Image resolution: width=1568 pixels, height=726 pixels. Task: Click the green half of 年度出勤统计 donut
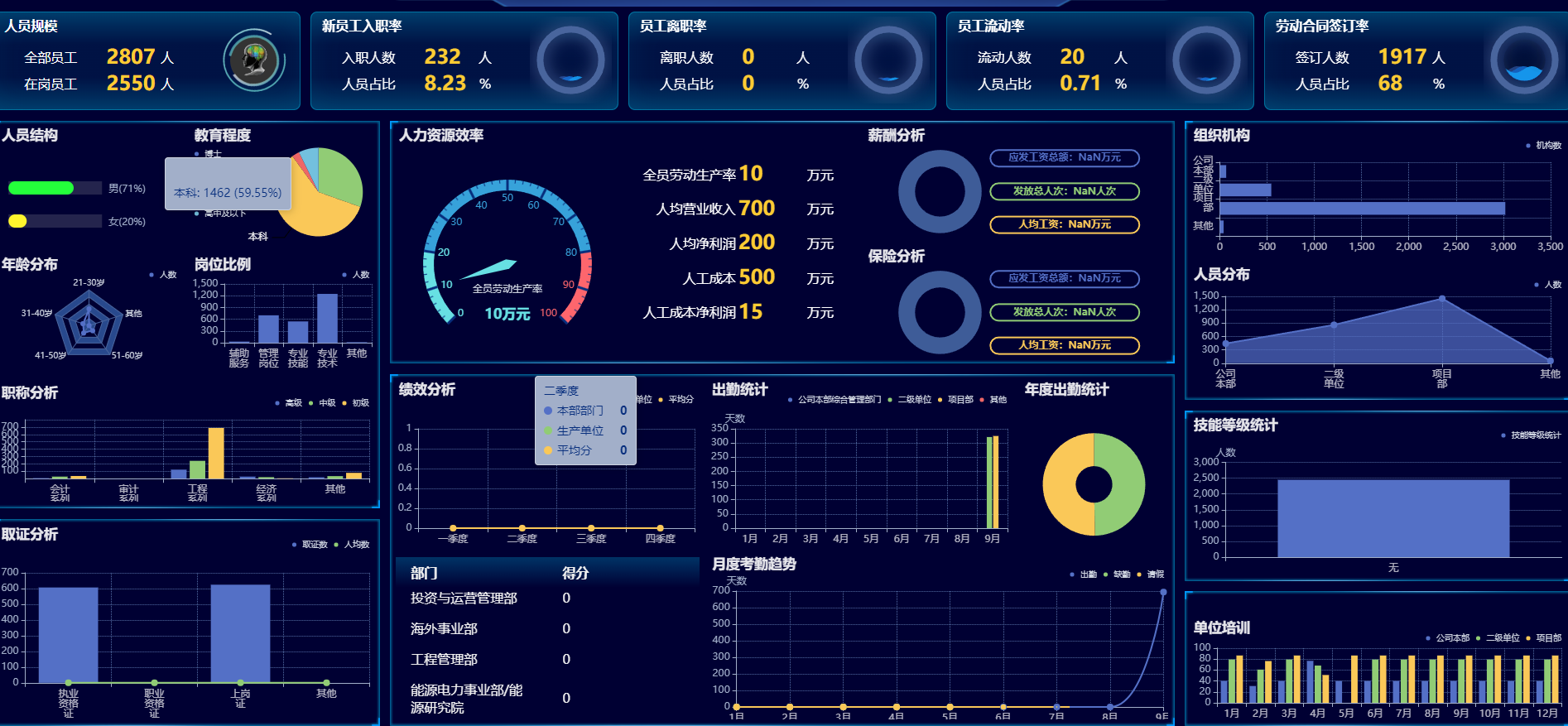[x=1120, y=484]
